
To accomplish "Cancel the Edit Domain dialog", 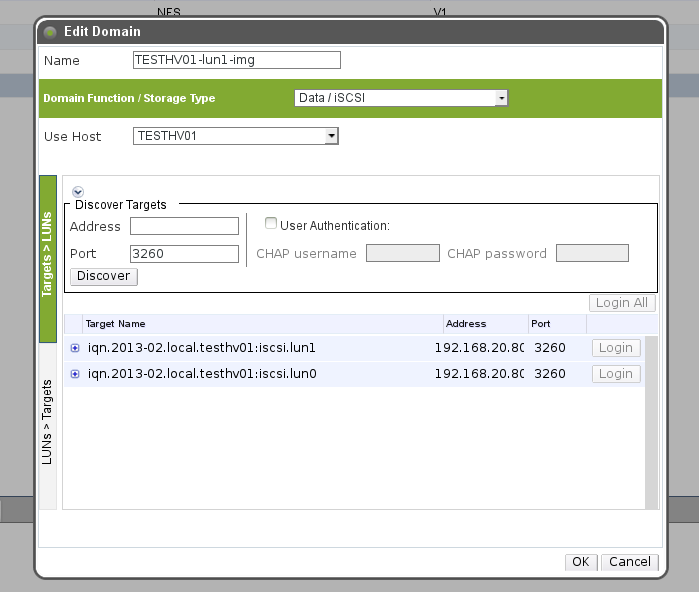I will pos(630,562).
